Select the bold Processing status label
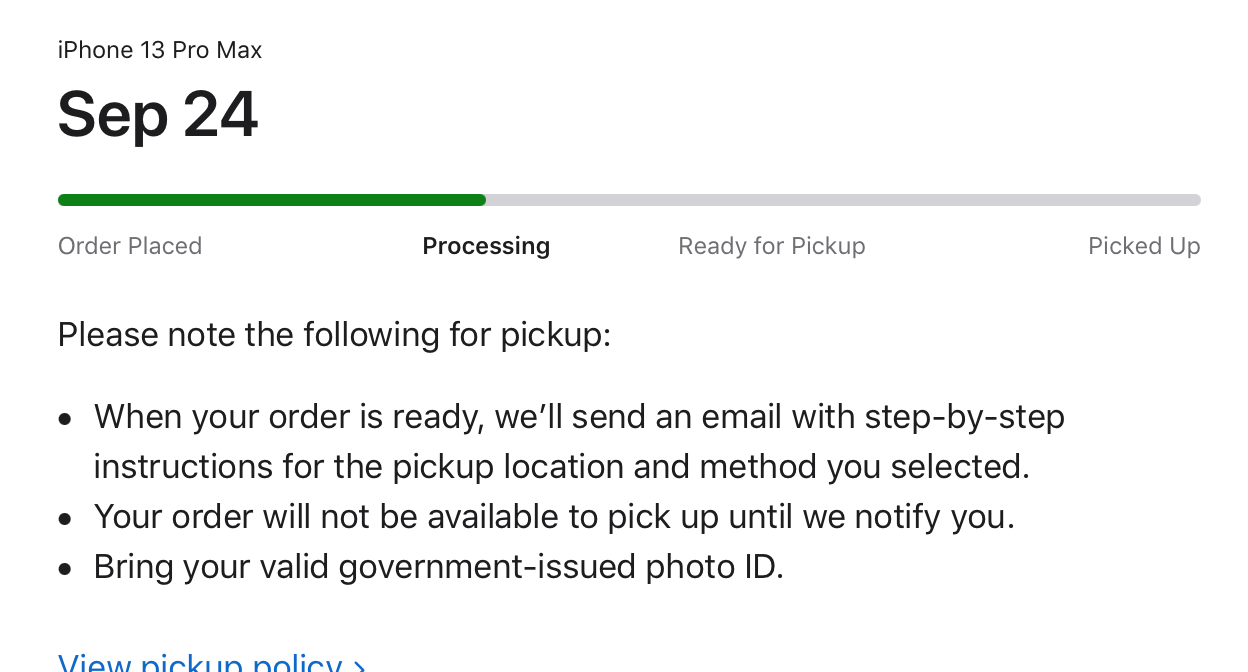Image resolution: width=1248 pixels, height=672 pixels. coord(486,246)
